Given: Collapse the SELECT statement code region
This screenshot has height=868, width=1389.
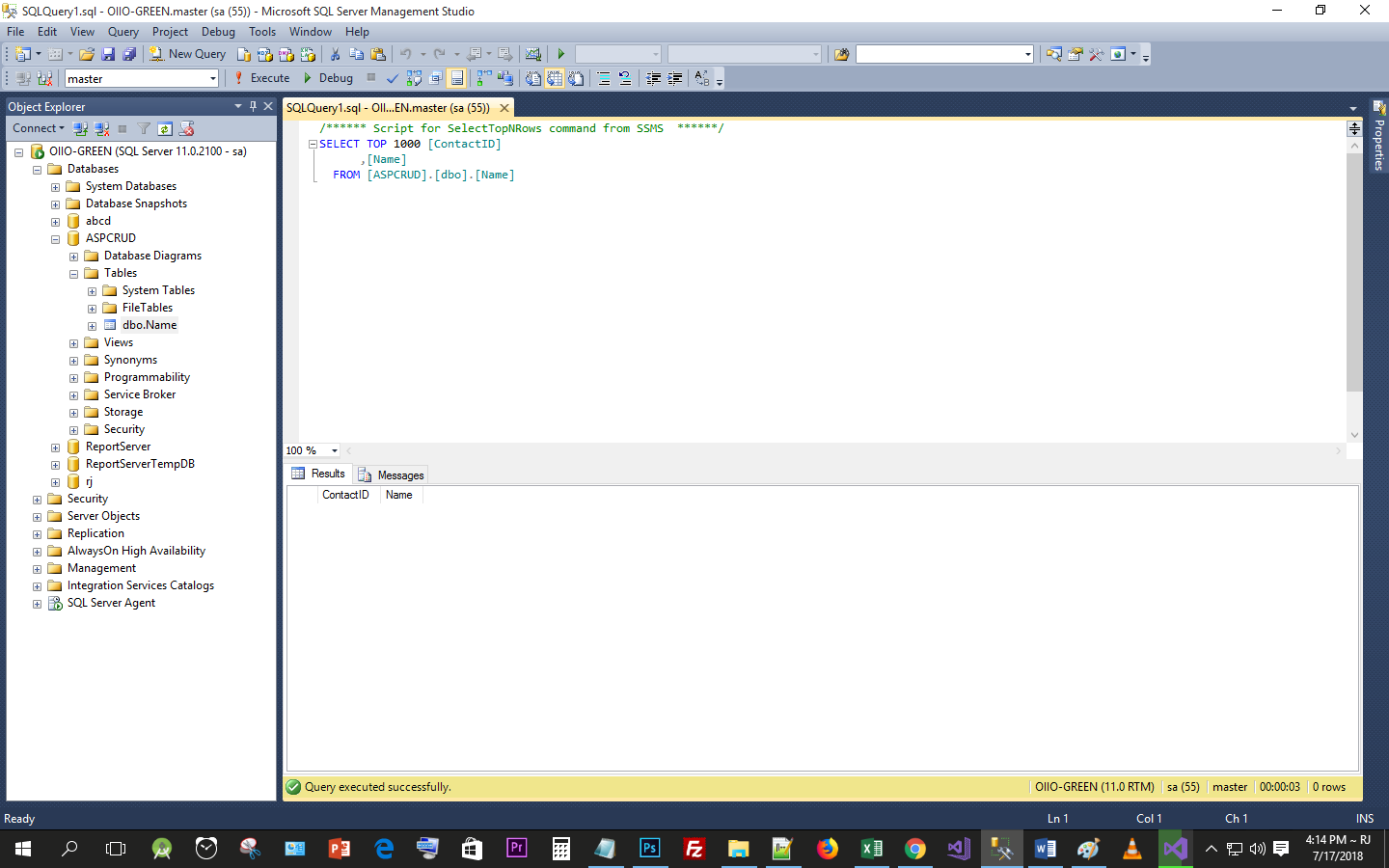Looking at the screenshot, I should point(312,144).
